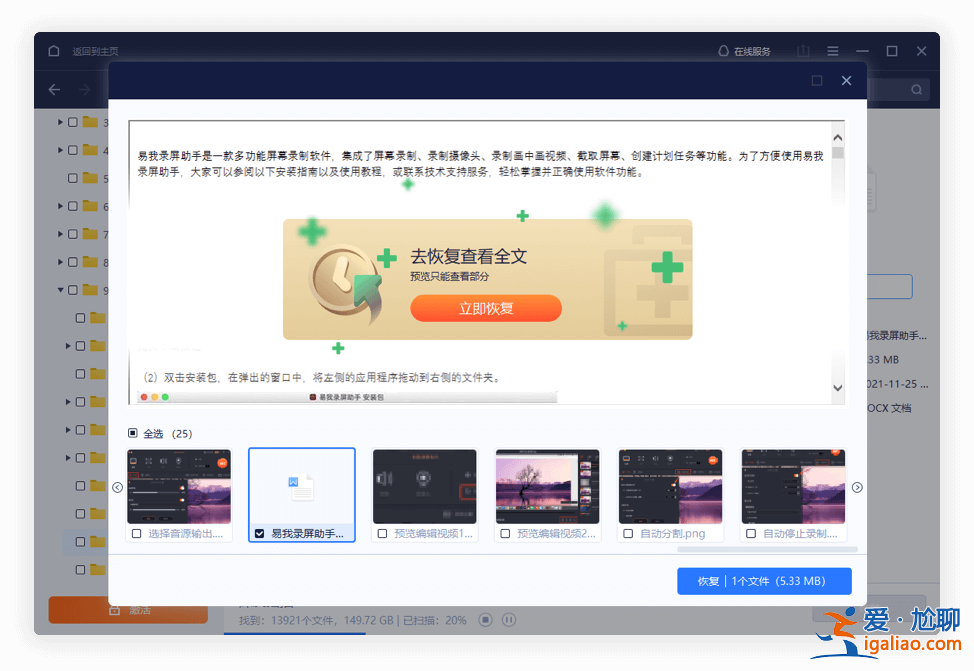The height and width of the screenshot is (671, 974).
Task: Click the 立即恢复 recover now button
Action: [486, 309]
